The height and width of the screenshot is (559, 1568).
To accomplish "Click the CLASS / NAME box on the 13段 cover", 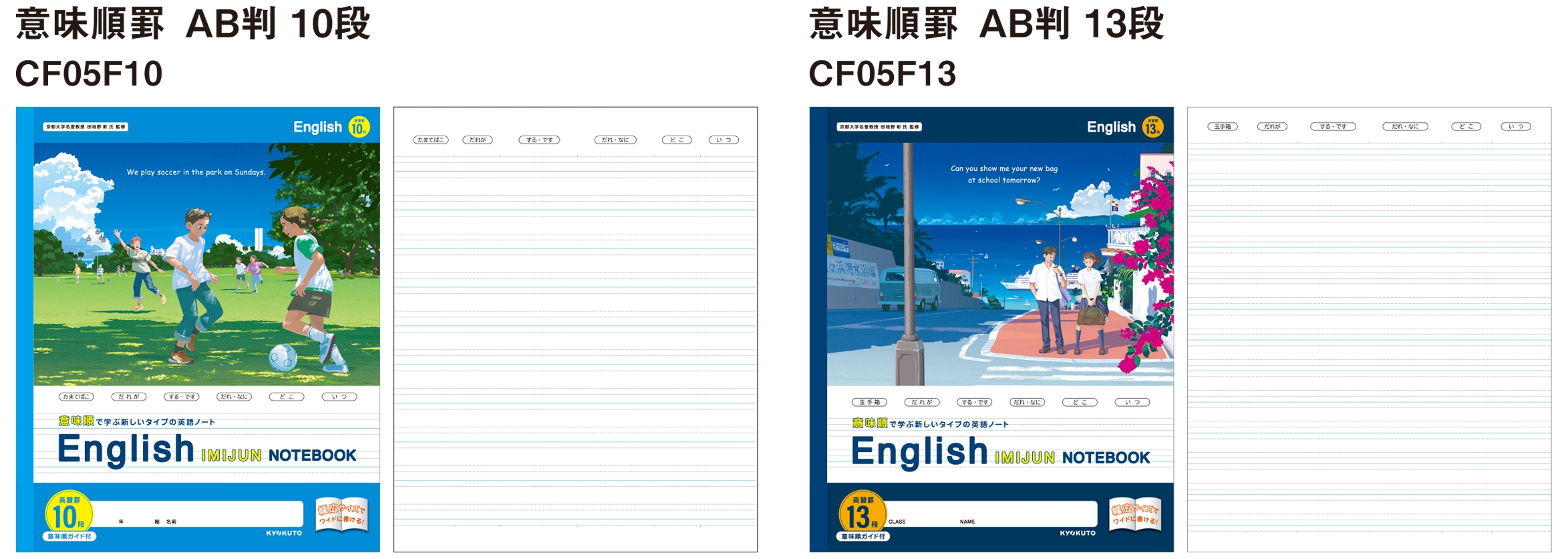I will (991, 514).
